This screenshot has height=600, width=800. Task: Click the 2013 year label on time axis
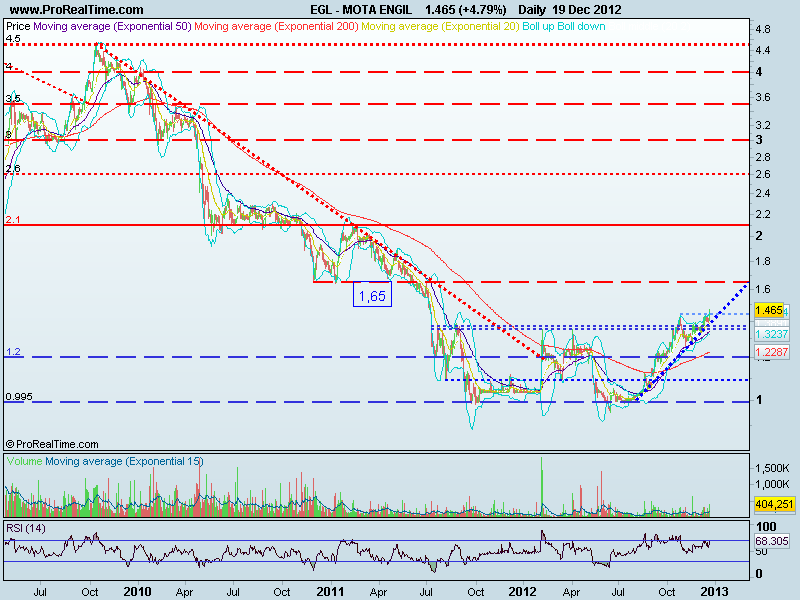coord(714,592)
